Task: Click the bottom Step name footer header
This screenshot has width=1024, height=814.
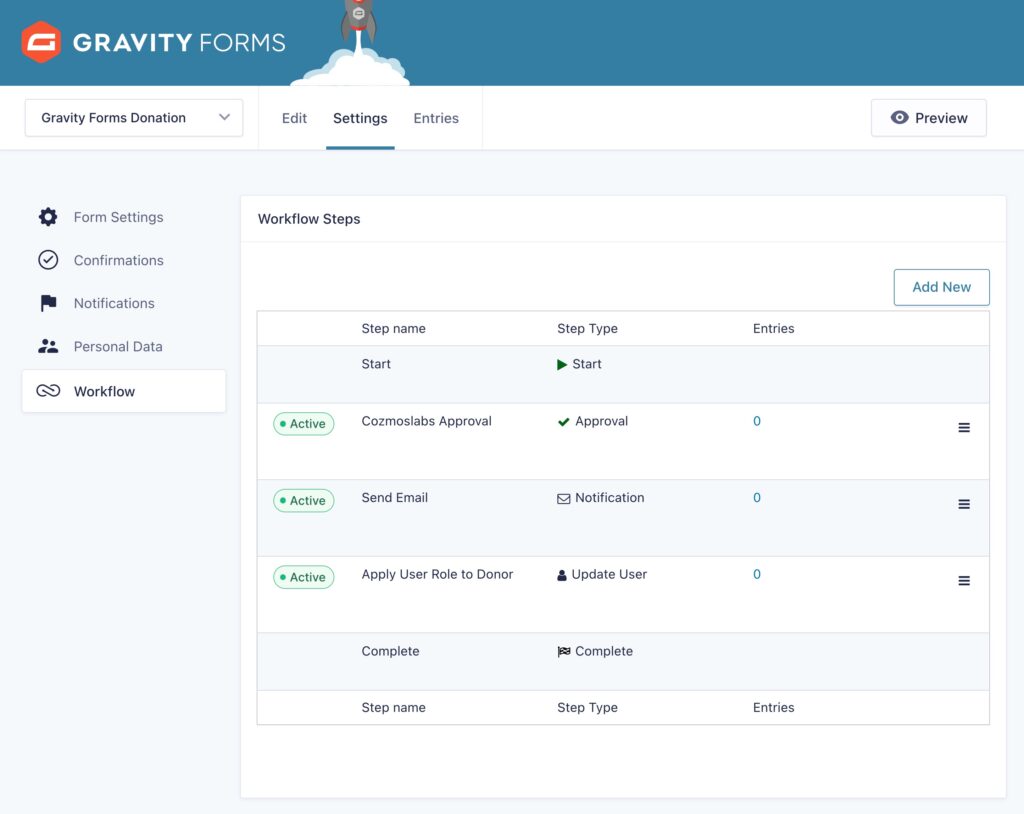Action: pyautogui.click(x=393, y=708)
